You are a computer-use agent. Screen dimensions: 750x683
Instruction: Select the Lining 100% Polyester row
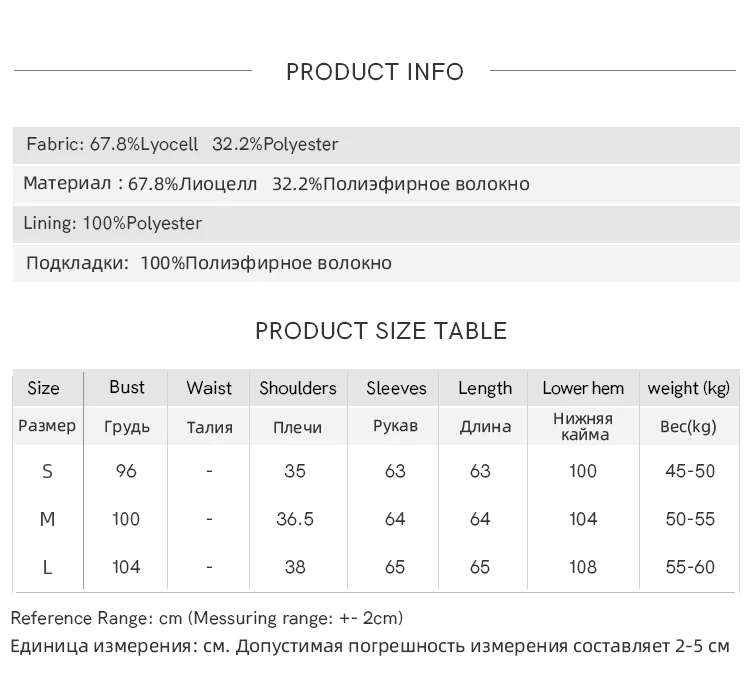[113, 223]
